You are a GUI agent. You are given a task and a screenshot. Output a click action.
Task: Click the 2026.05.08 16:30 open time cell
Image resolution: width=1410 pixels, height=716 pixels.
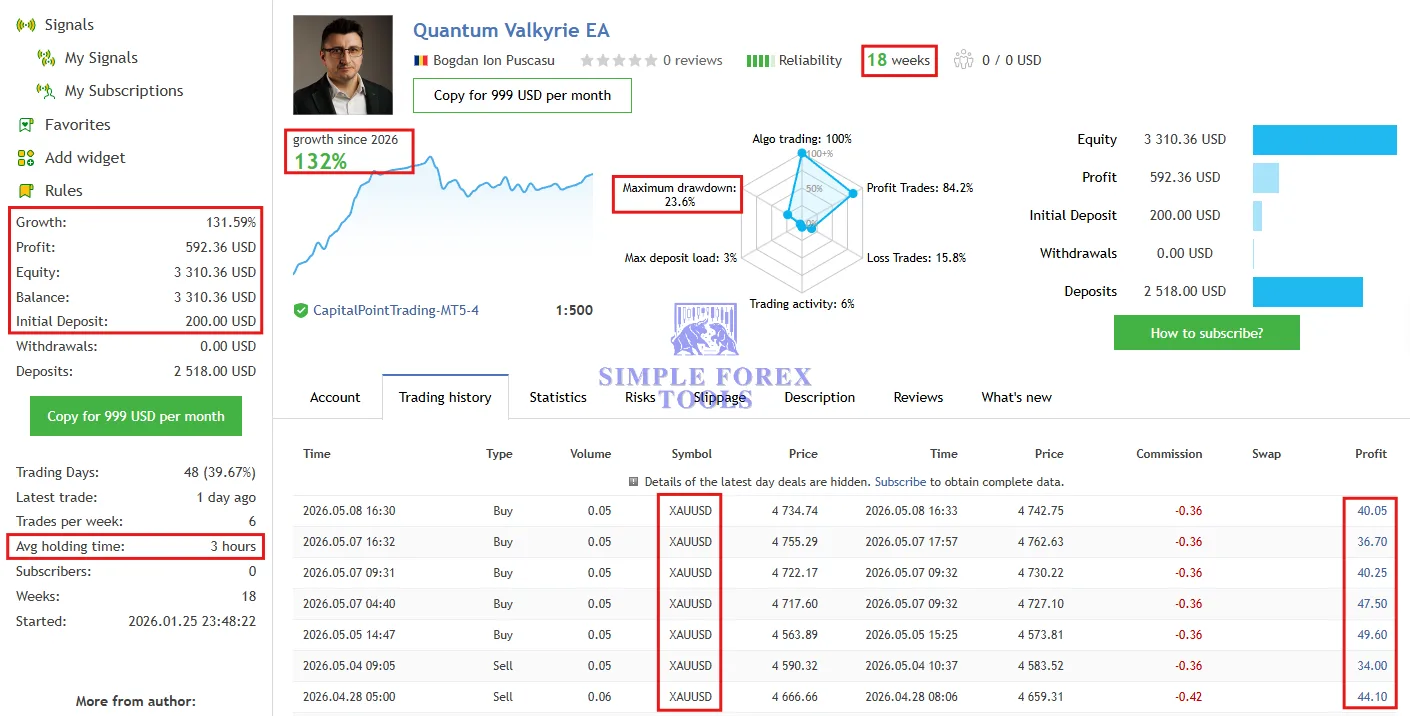click(349, 511)
